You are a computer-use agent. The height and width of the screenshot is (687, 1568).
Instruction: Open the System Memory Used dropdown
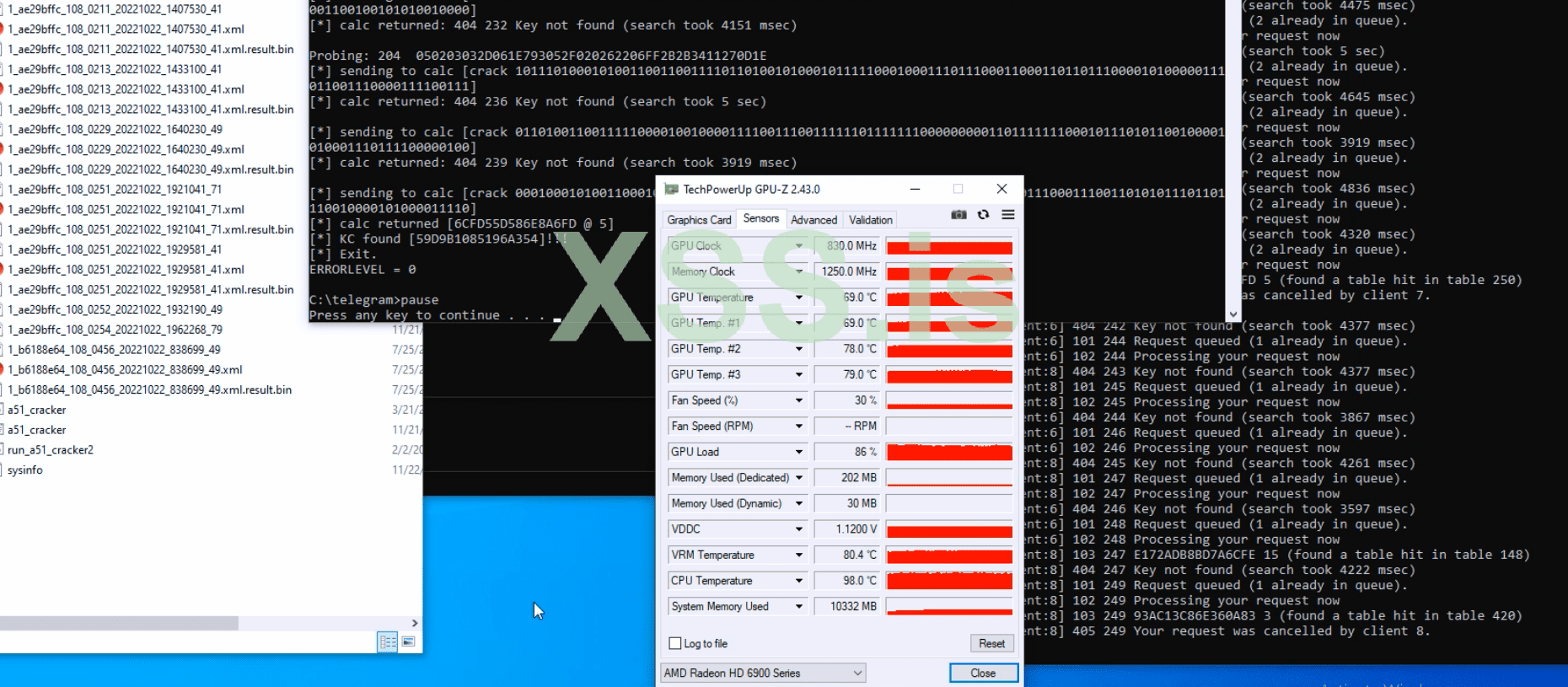pos(799,607)
